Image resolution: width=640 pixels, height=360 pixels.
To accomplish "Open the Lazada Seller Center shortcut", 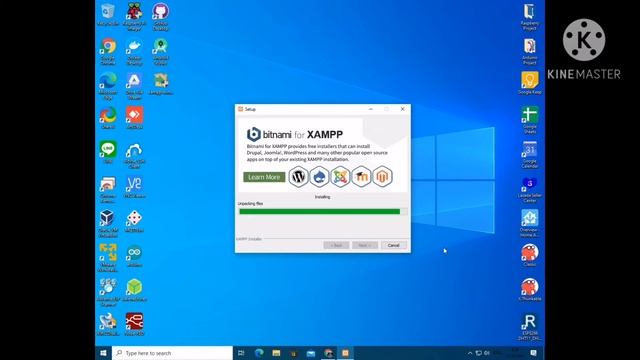I will click(529, 184).
